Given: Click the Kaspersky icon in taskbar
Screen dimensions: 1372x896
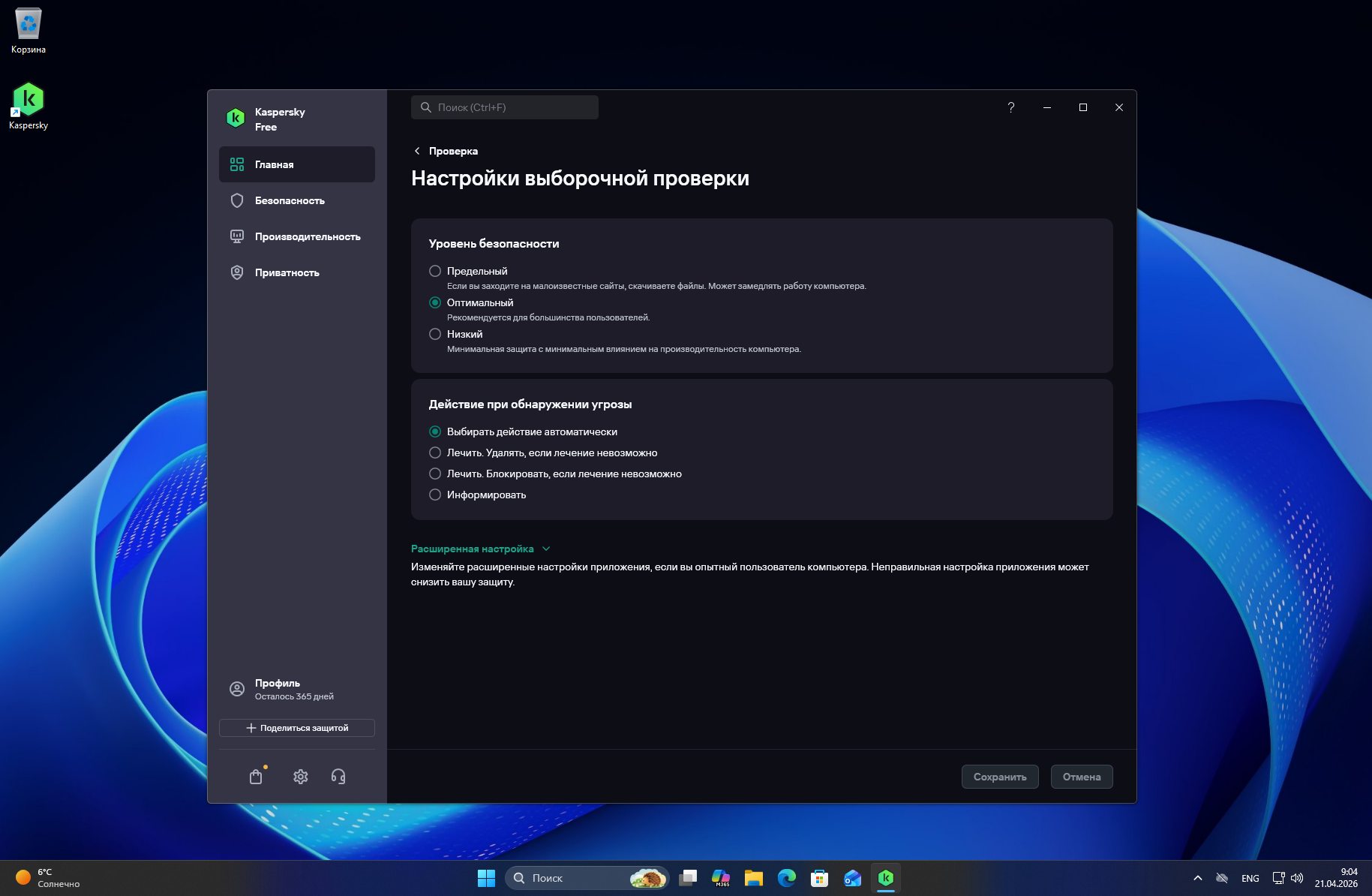Looking at the screenshot, I should point(886,877).
